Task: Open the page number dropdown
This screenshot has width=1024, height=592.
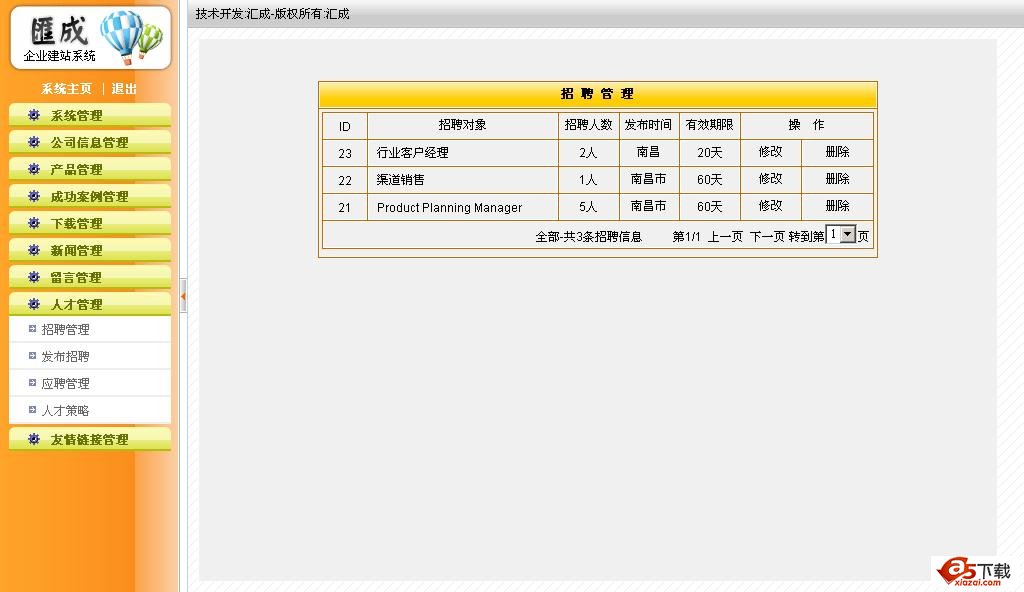Action: (x=848, y=234)
